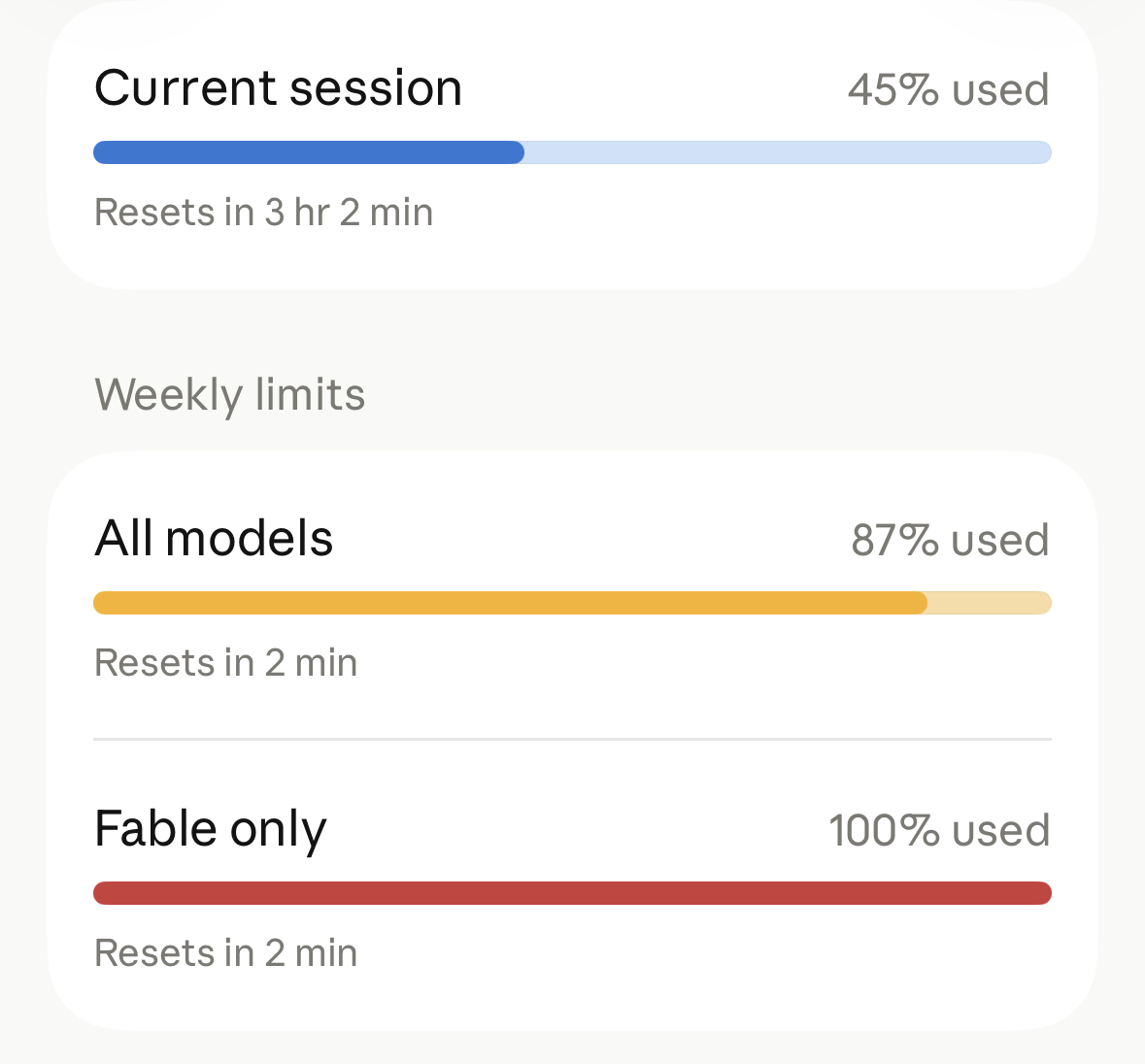1145x1064 pixels.
Task: Click the All models heading
Action: pyautogui.click(x=214, y=539)
